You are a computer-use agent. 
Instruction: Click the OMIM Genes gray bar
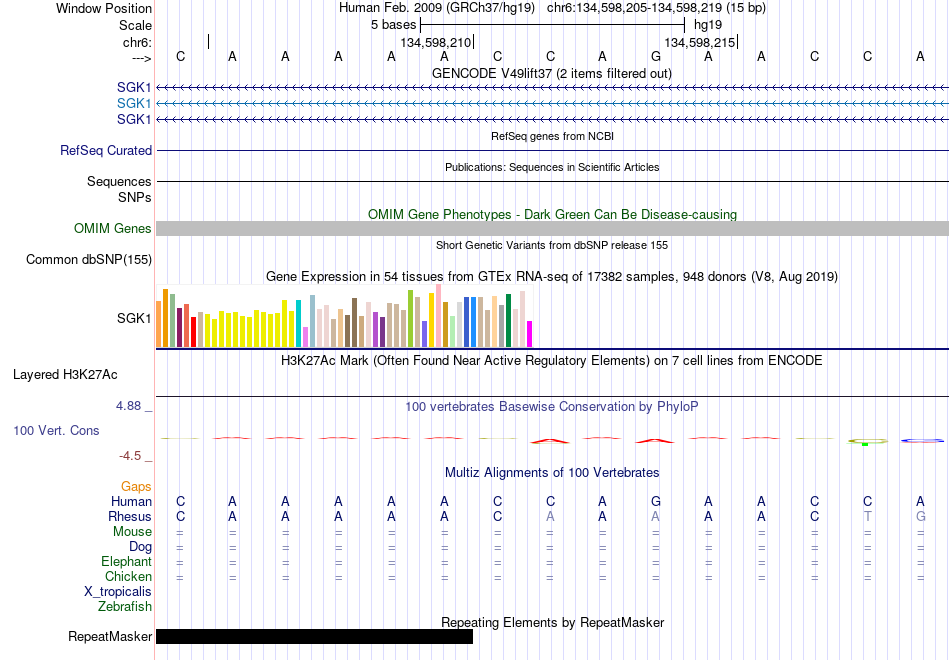pyautogui.click(x=552, y=228)
